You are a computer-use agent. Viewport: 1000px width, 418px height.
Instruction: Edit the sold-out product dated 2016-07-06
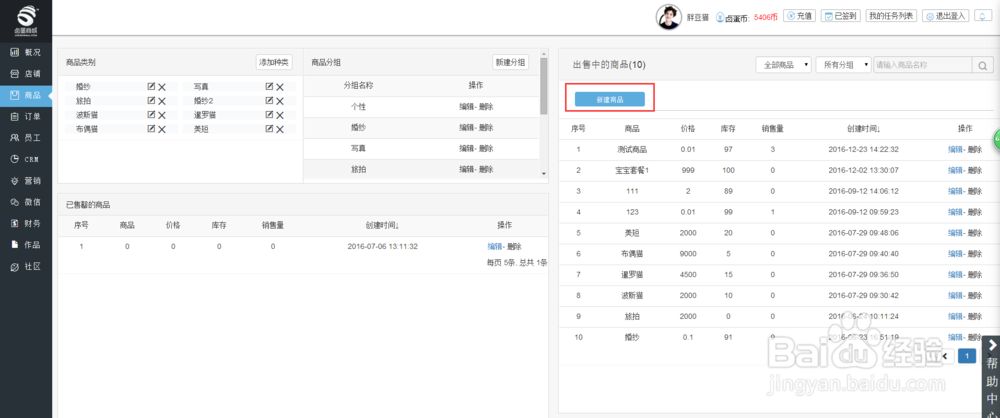pos(495,246)
